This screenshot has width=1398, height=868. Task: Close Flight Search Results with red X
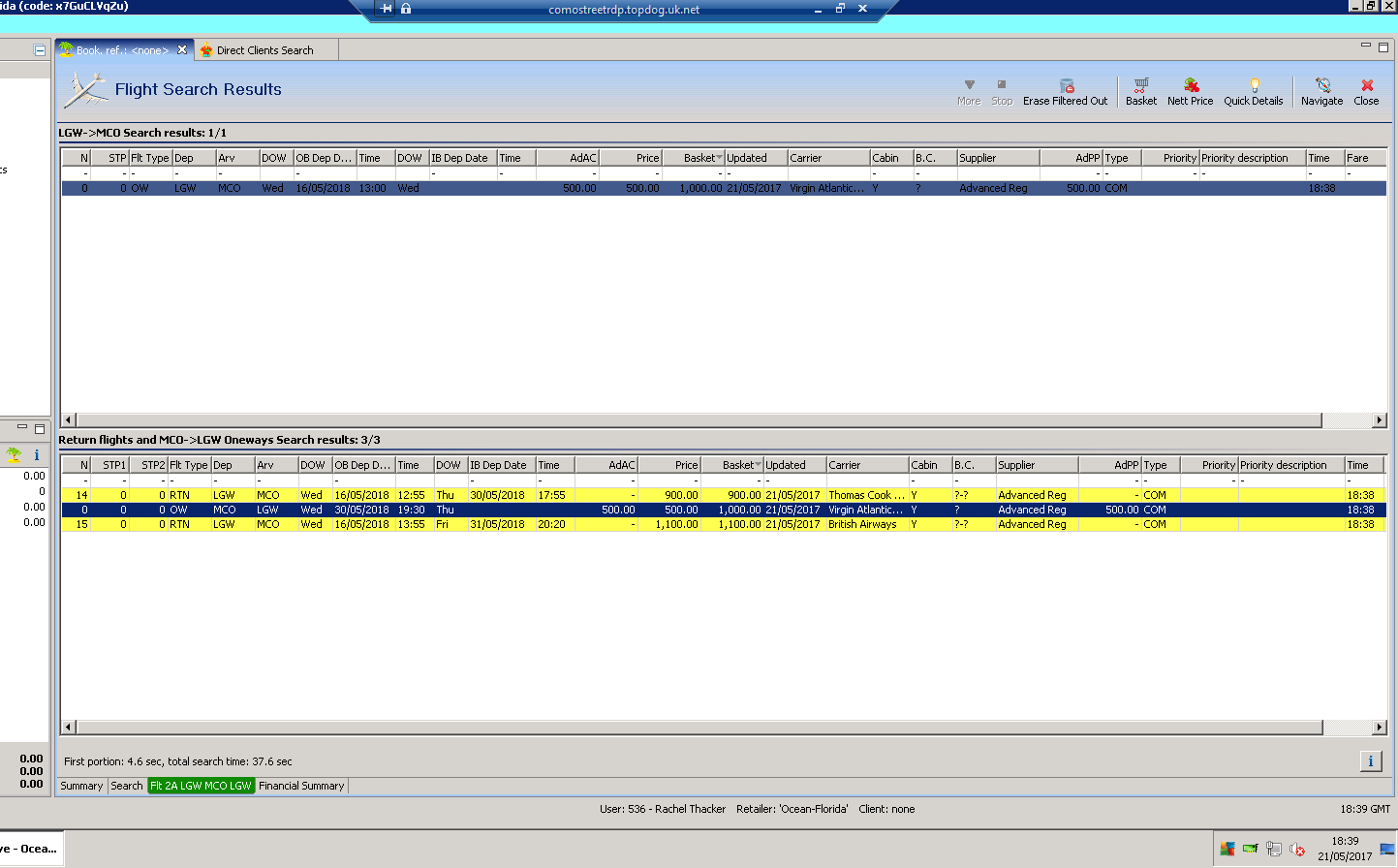[1366, 92]
